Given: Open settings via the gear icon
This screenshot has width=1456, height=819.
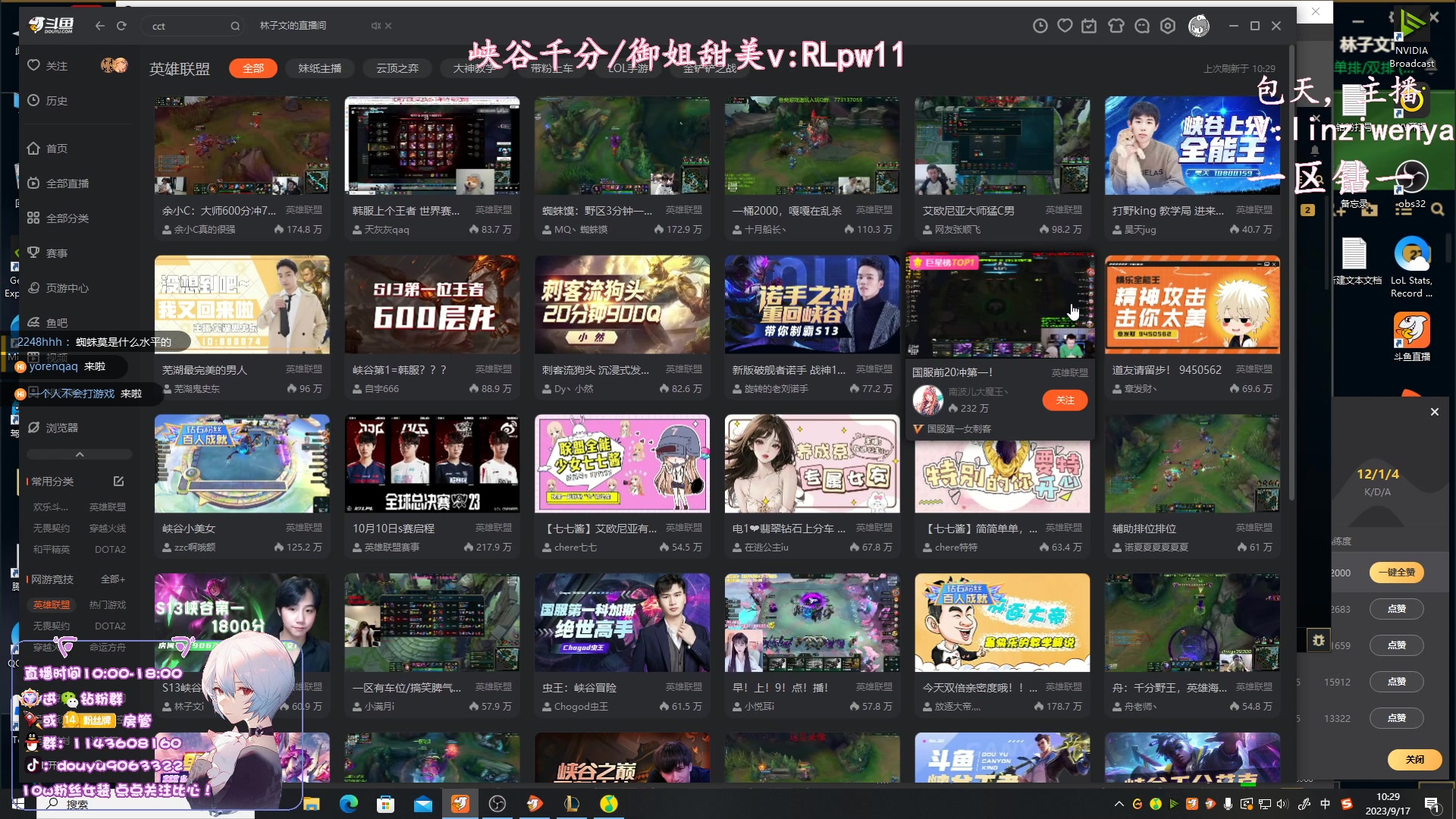Looking at the screenshot, I should tap(1167, 25).
